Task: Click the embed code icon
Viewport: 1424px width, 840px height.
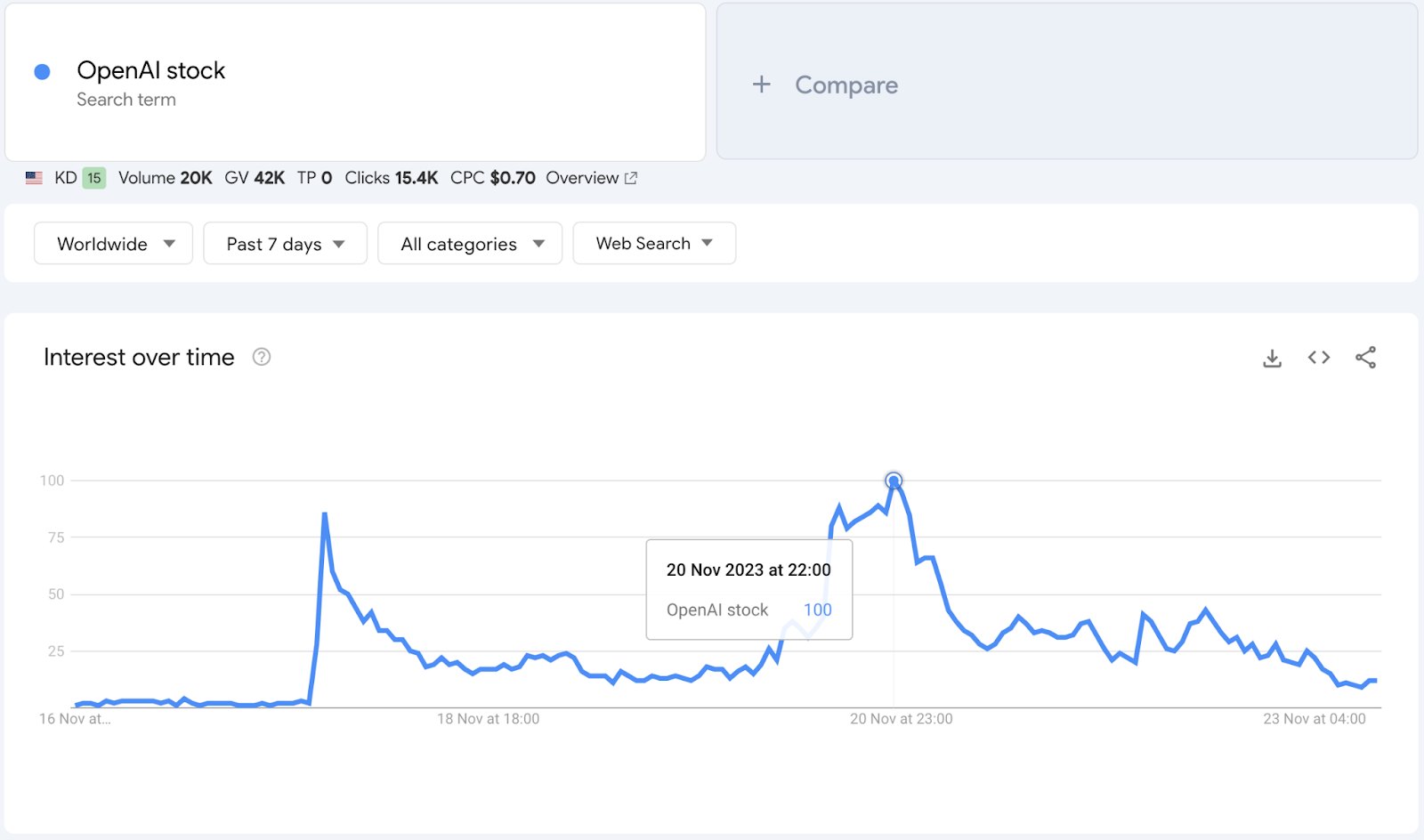Action: (1318, 357)
